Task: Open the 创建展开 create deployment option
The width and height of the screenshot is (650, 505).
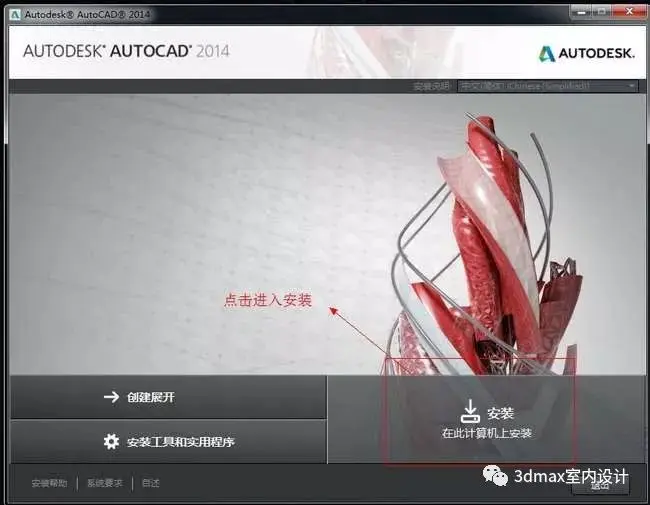Action: [x=168, y=397]
